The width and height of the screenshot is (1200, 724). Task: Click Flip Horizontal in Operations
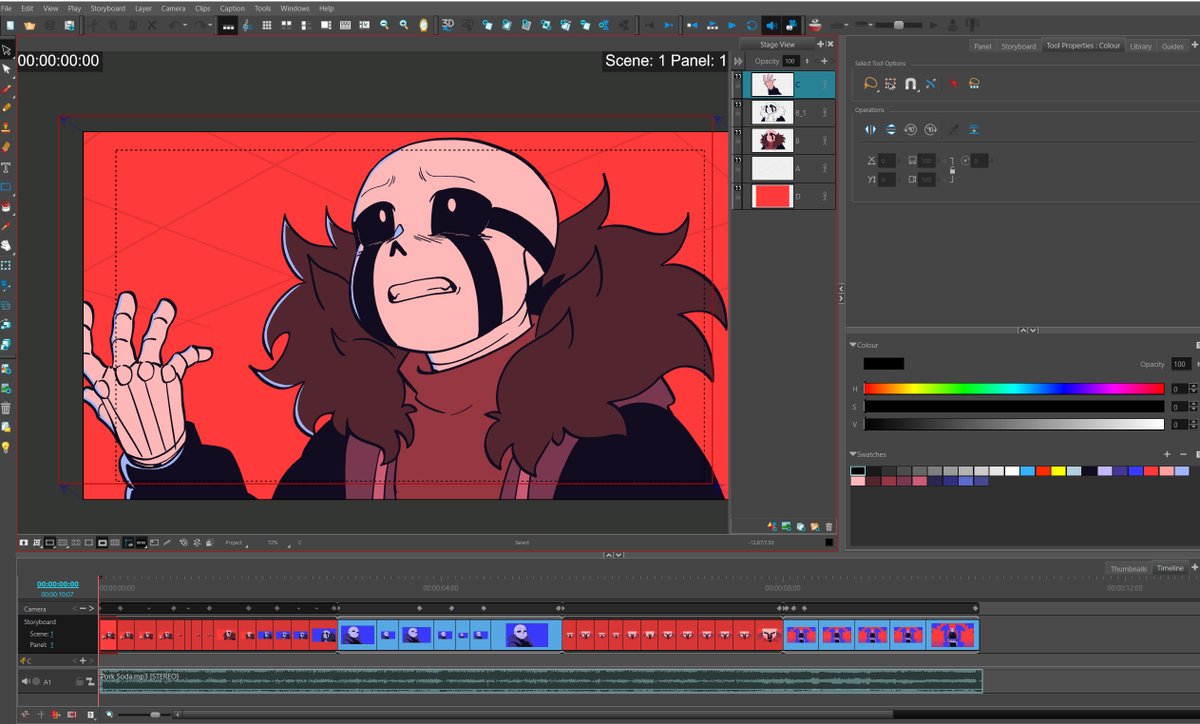click(x=870, y=129)
